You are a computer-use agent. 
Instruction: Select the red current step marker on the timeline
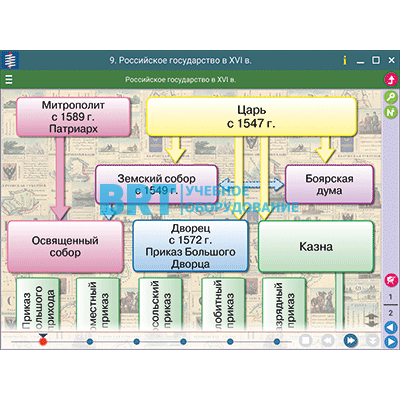pyautogui.click(x=43, y=342)
